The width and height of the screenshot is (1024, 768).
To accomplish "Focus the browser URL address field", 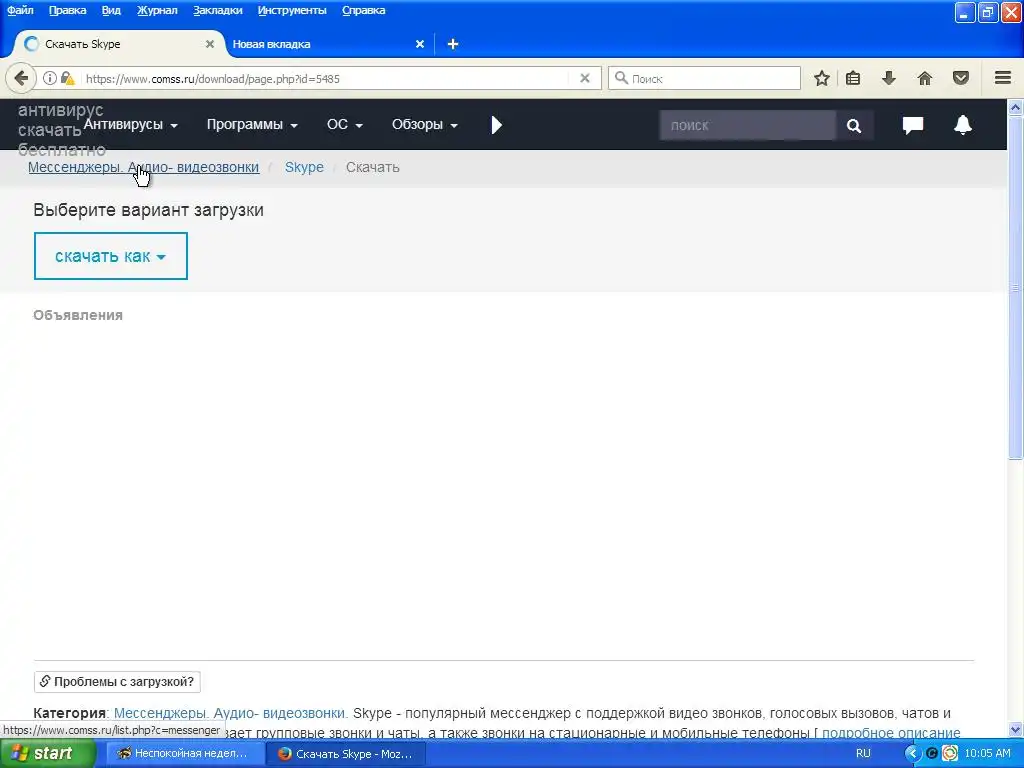I will (327, 78).
